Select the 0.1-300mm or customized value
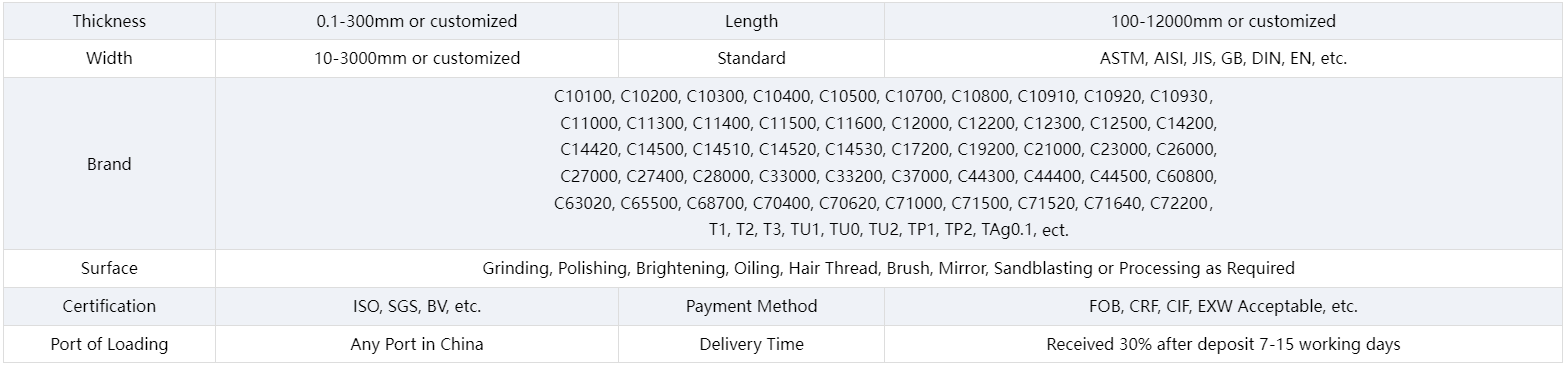The width and height of the screenshot is (1565, 366). point(417,21)
